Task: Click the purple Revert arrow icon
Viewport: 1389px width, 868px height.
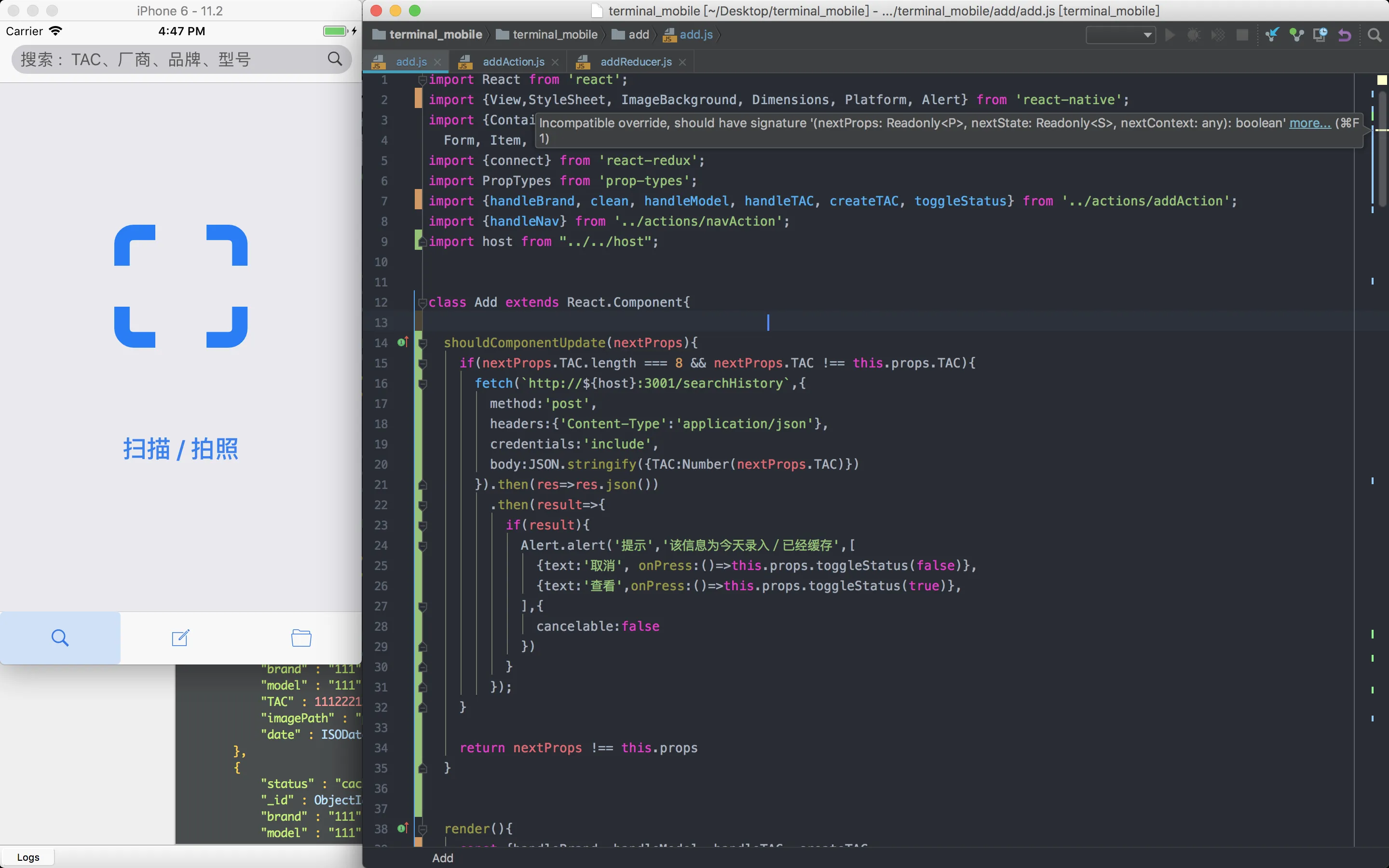Action: pos(1344,35)
